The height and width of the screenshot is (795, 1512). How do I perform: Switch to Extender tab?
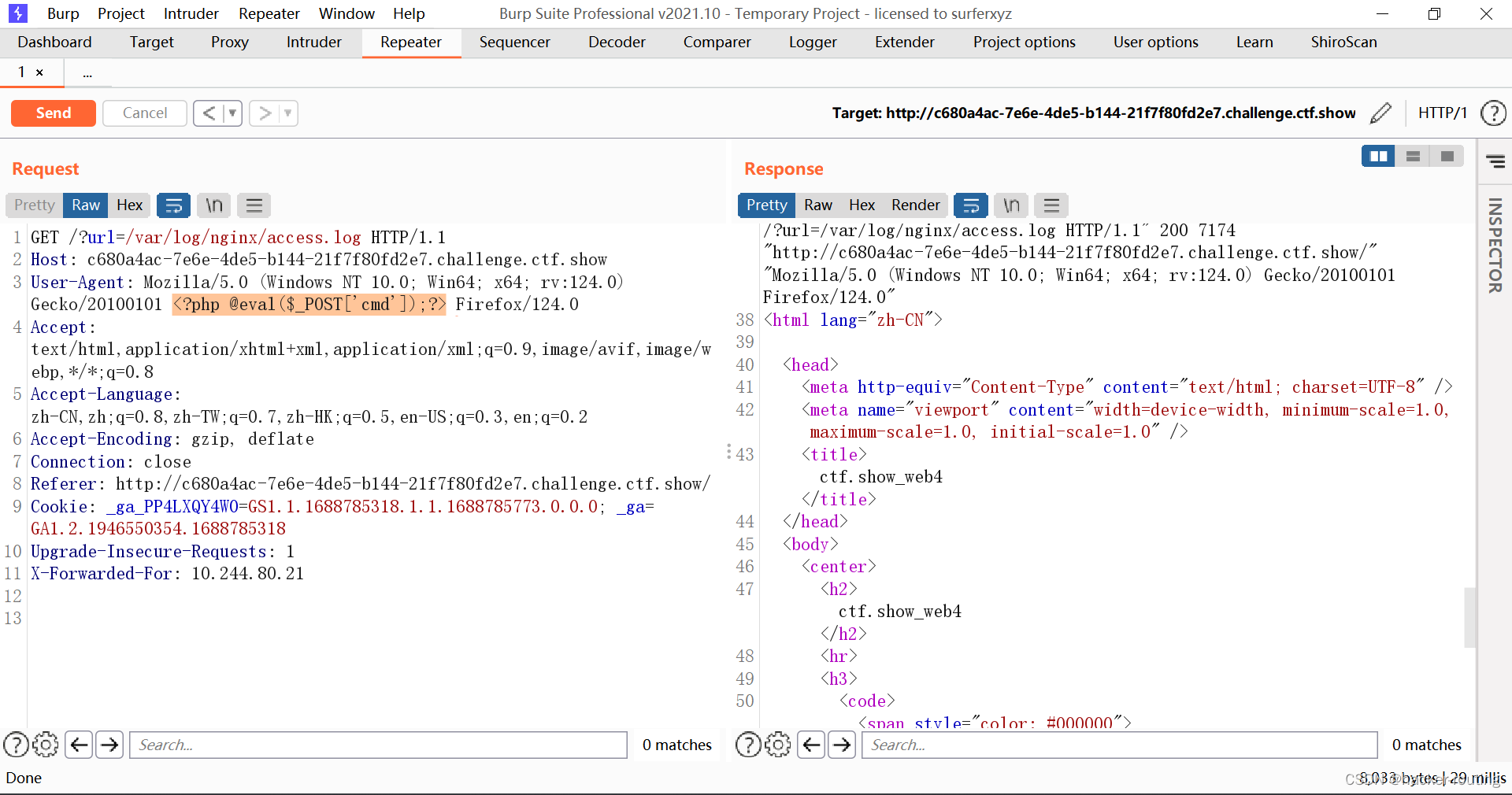tap(905, 43)
